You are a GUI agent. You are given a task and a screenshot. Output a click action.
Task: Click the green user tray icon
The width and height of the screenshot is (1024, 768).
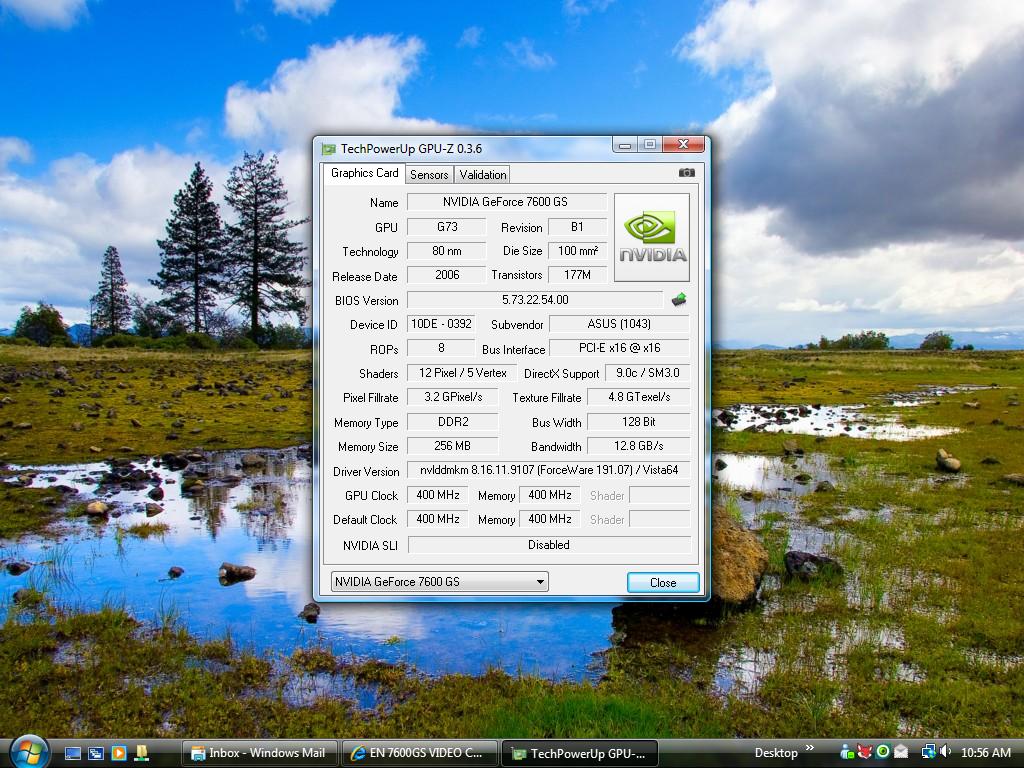point(847,752)
